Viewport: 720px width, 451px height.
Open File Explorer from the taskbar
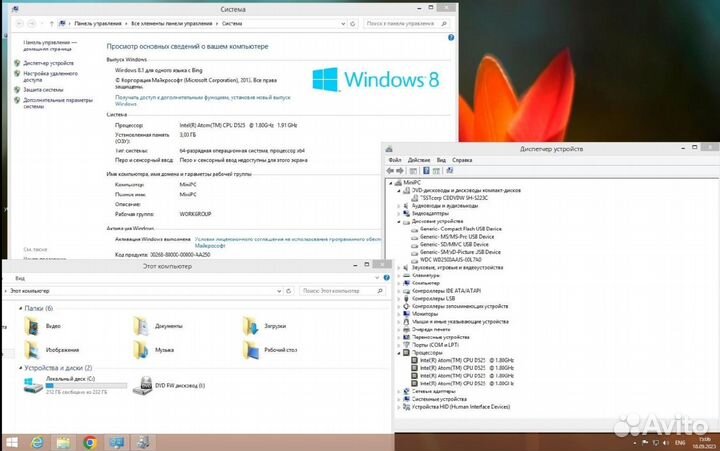(x=63, y=442)
